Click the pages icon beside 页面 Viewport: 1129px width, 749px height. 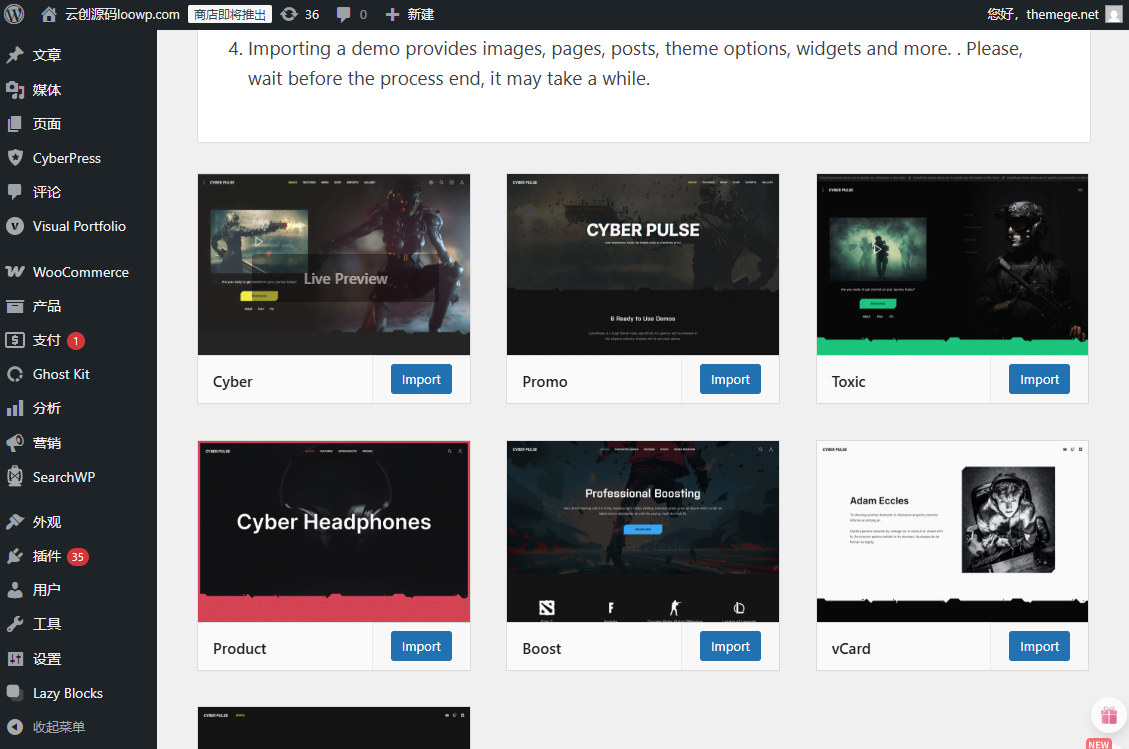click(15, 124)
